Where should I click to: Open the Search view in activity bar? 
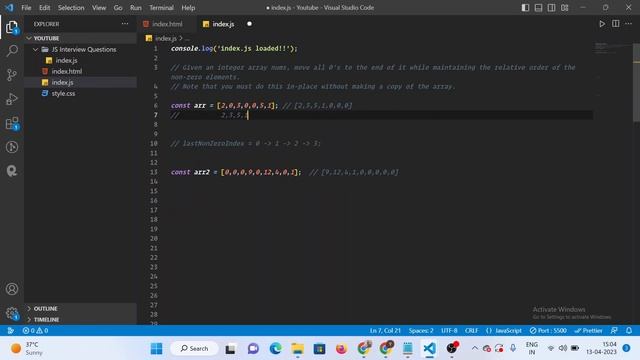pos(12,51)
